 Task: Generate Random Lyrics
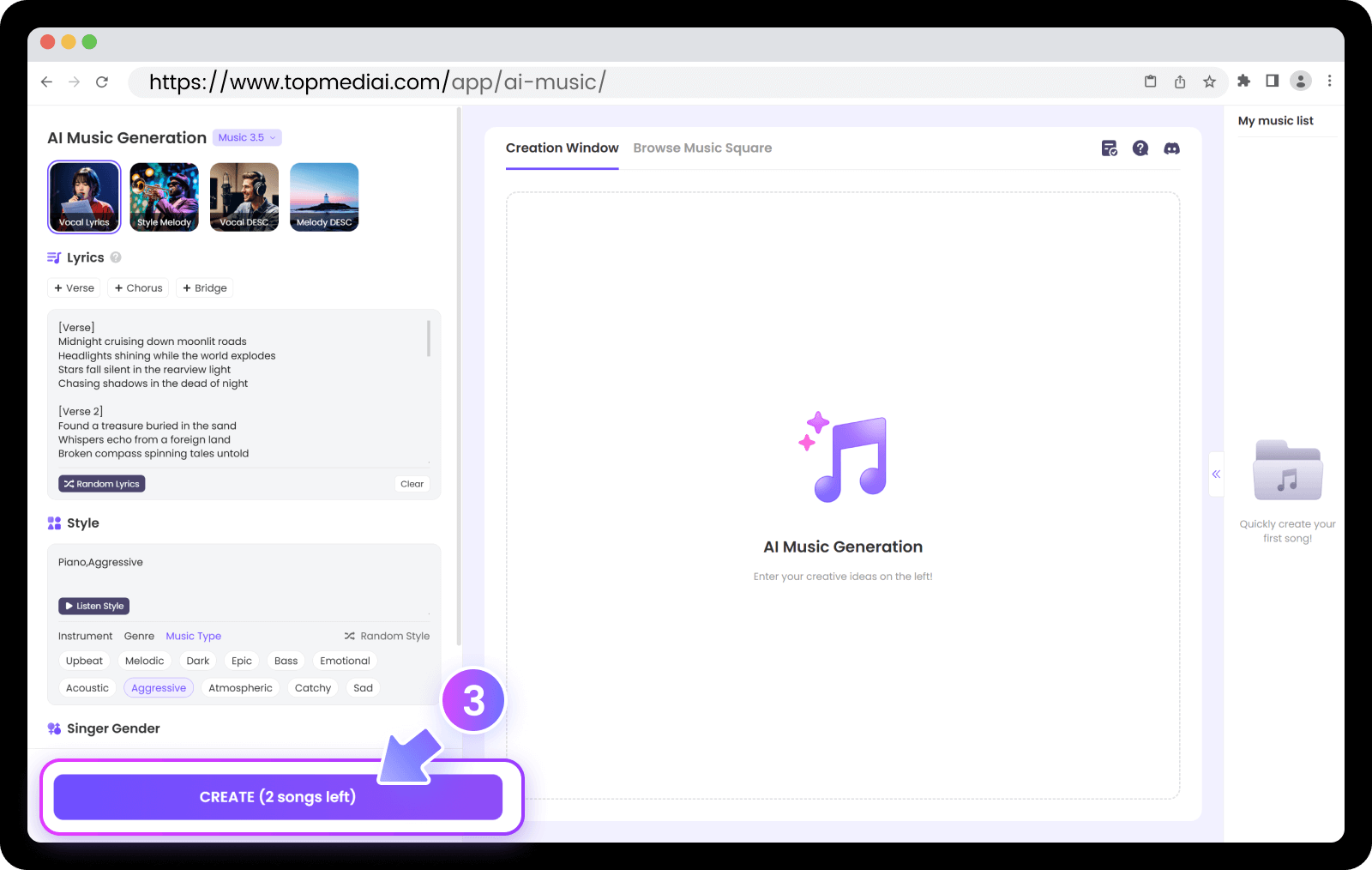click(102, 484)
